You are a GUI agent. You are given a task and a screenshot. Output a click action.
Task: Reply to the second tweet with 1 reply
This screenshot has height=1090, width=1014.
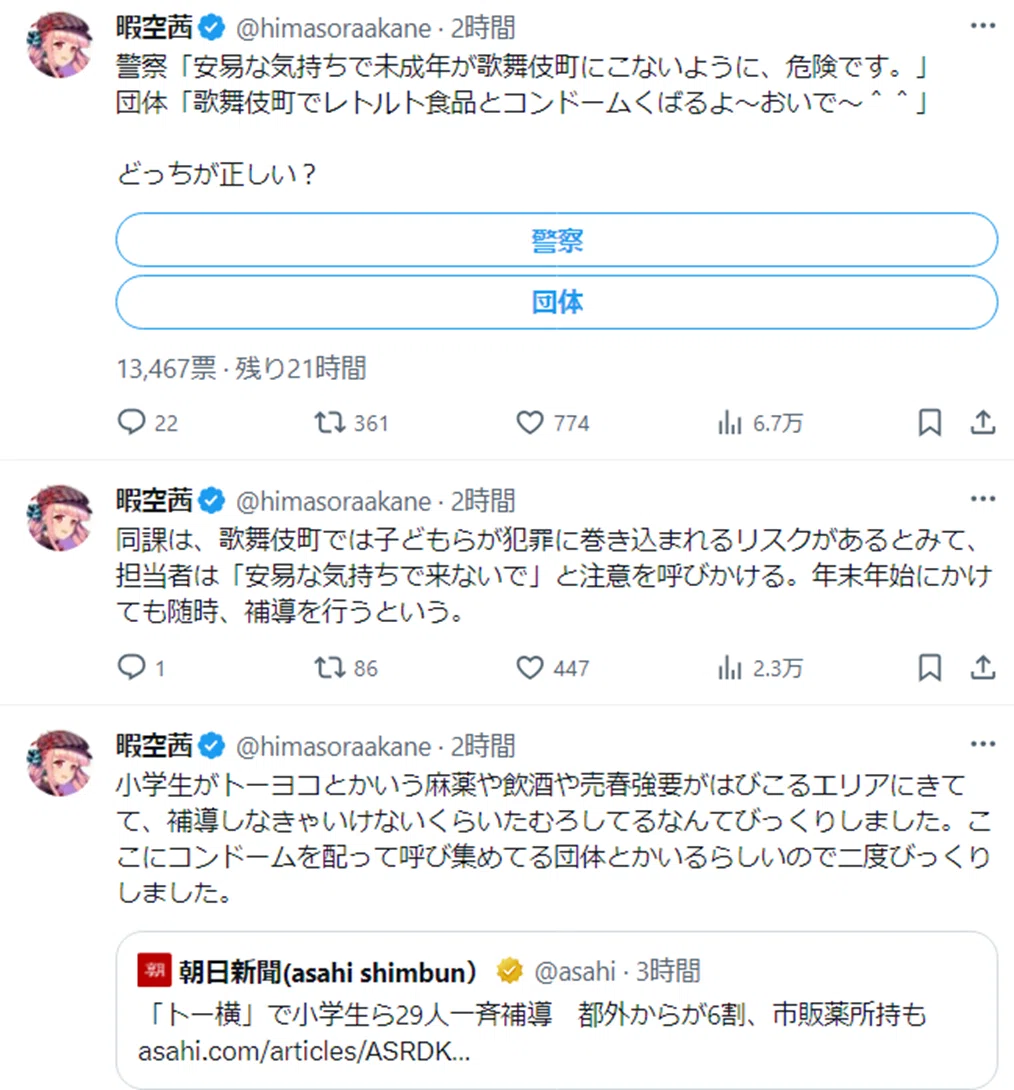(141, 667)
